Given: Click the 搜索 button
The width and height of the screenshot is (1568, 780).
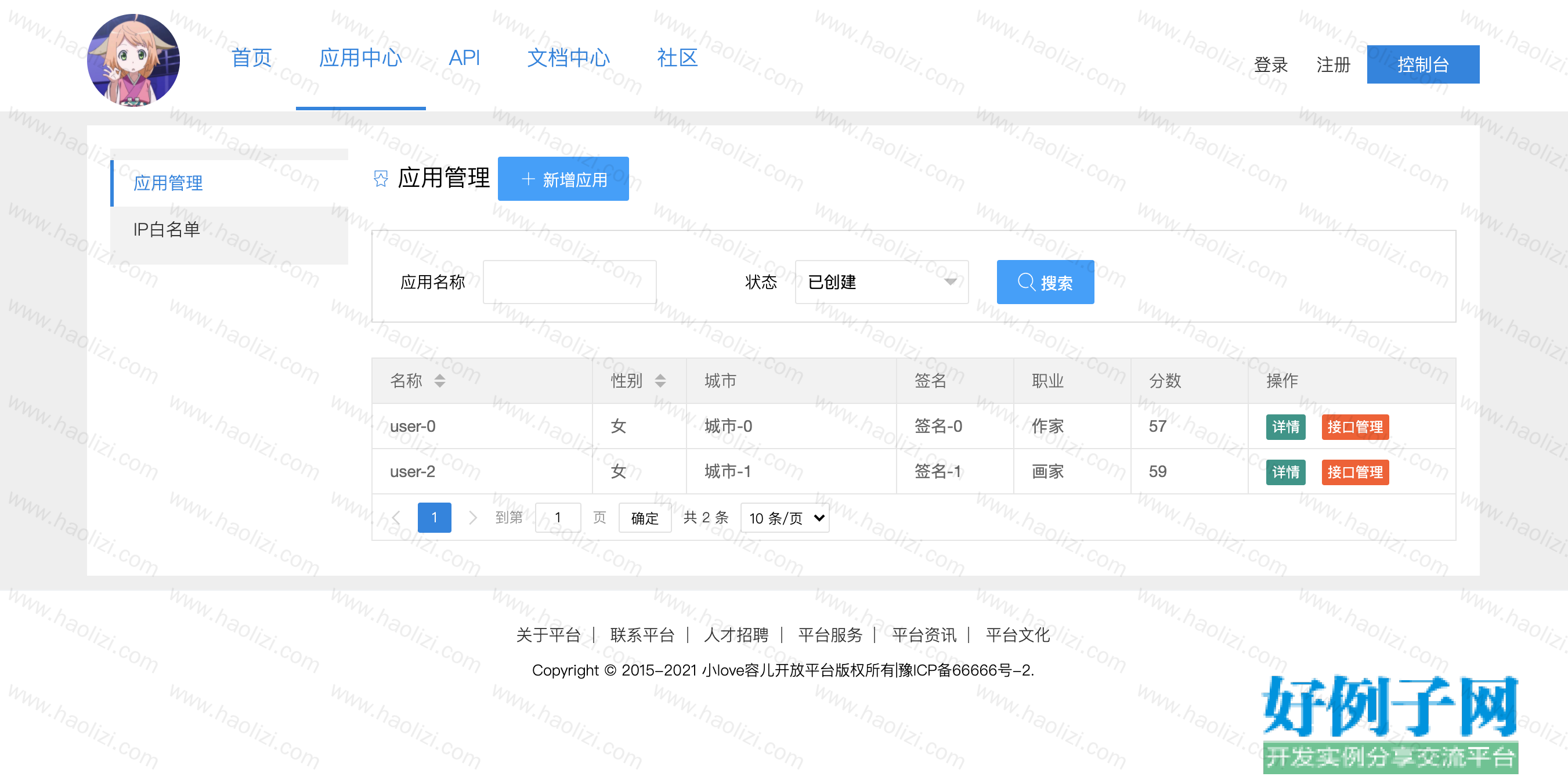Looking at the screenshot, I should [x=1045, y=282].
